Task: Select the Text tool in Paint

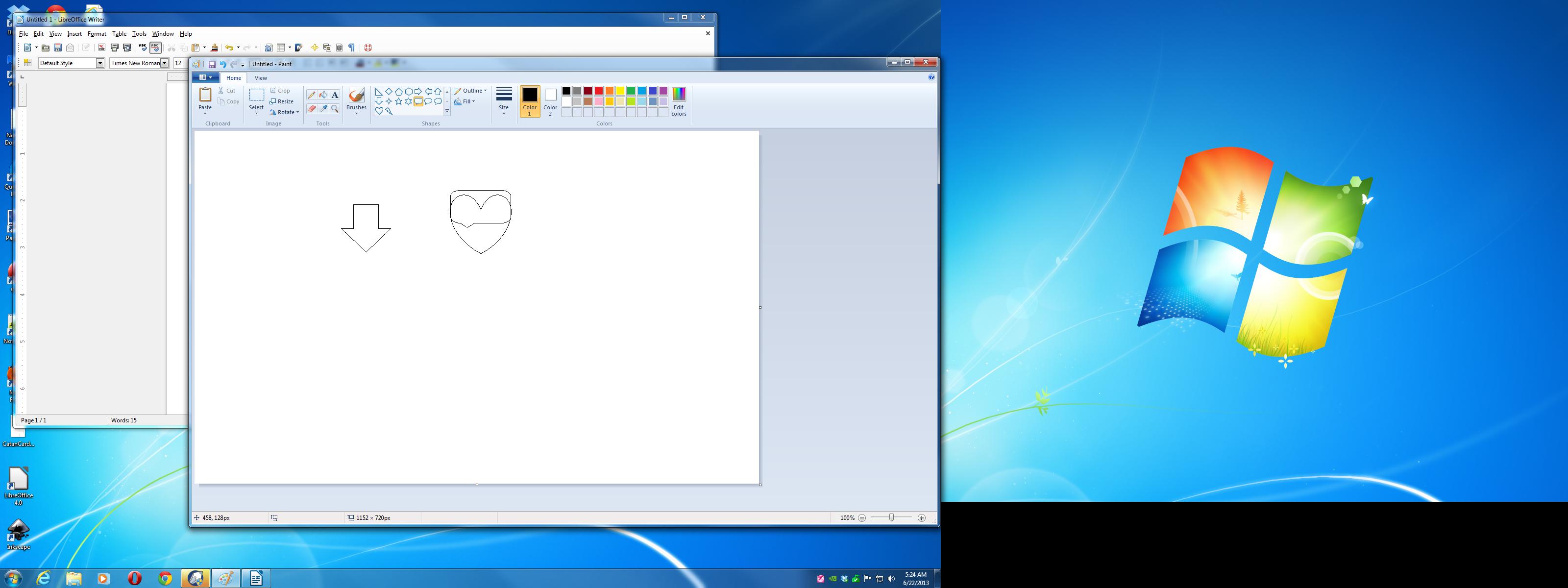Action: coord(335,95)
